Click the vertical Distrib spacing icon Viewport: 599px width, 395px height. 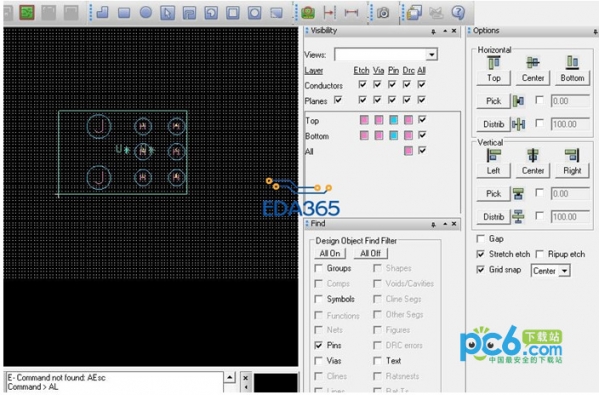click(518, 217)
